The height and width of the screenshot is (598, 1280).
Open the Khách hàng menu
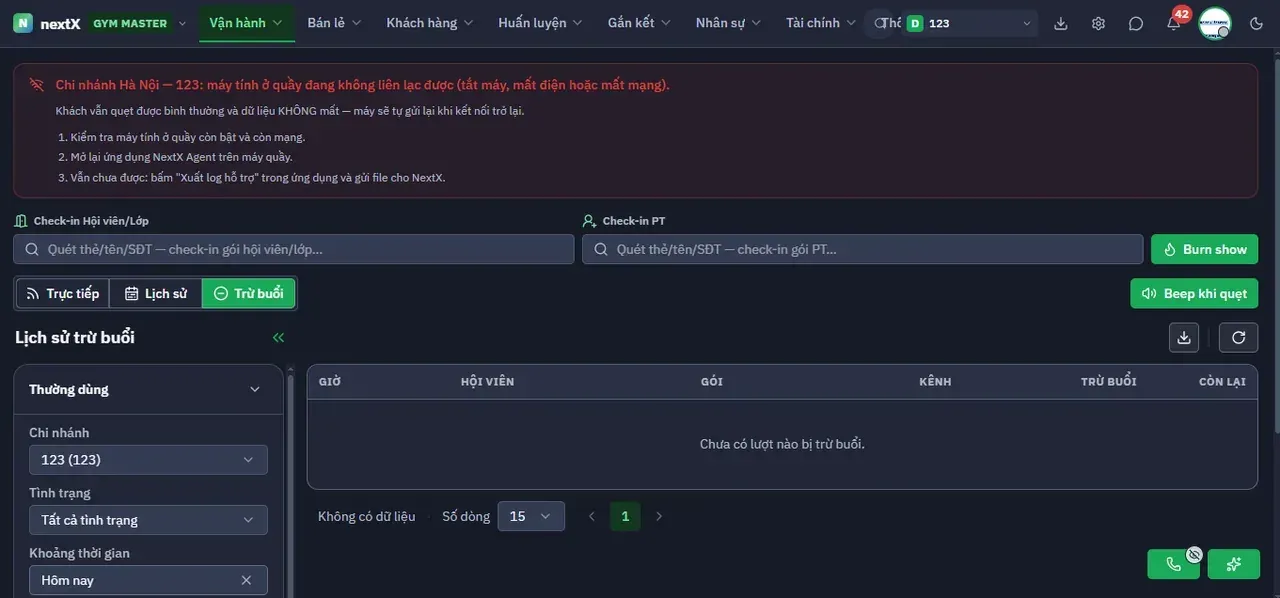click(x=430, y=23)
